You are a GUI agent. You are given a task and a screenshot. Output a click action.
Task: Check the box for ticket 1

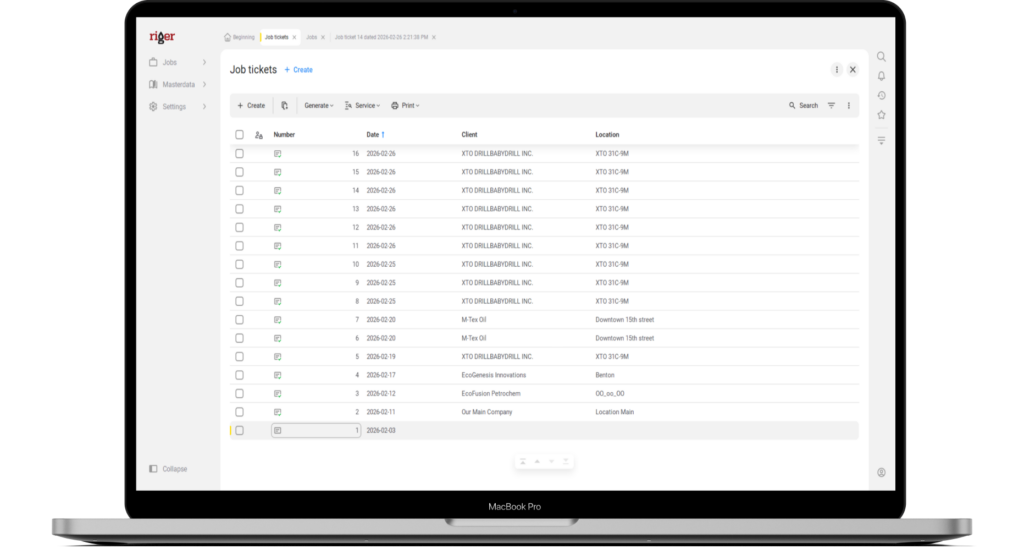click(240, 431)
